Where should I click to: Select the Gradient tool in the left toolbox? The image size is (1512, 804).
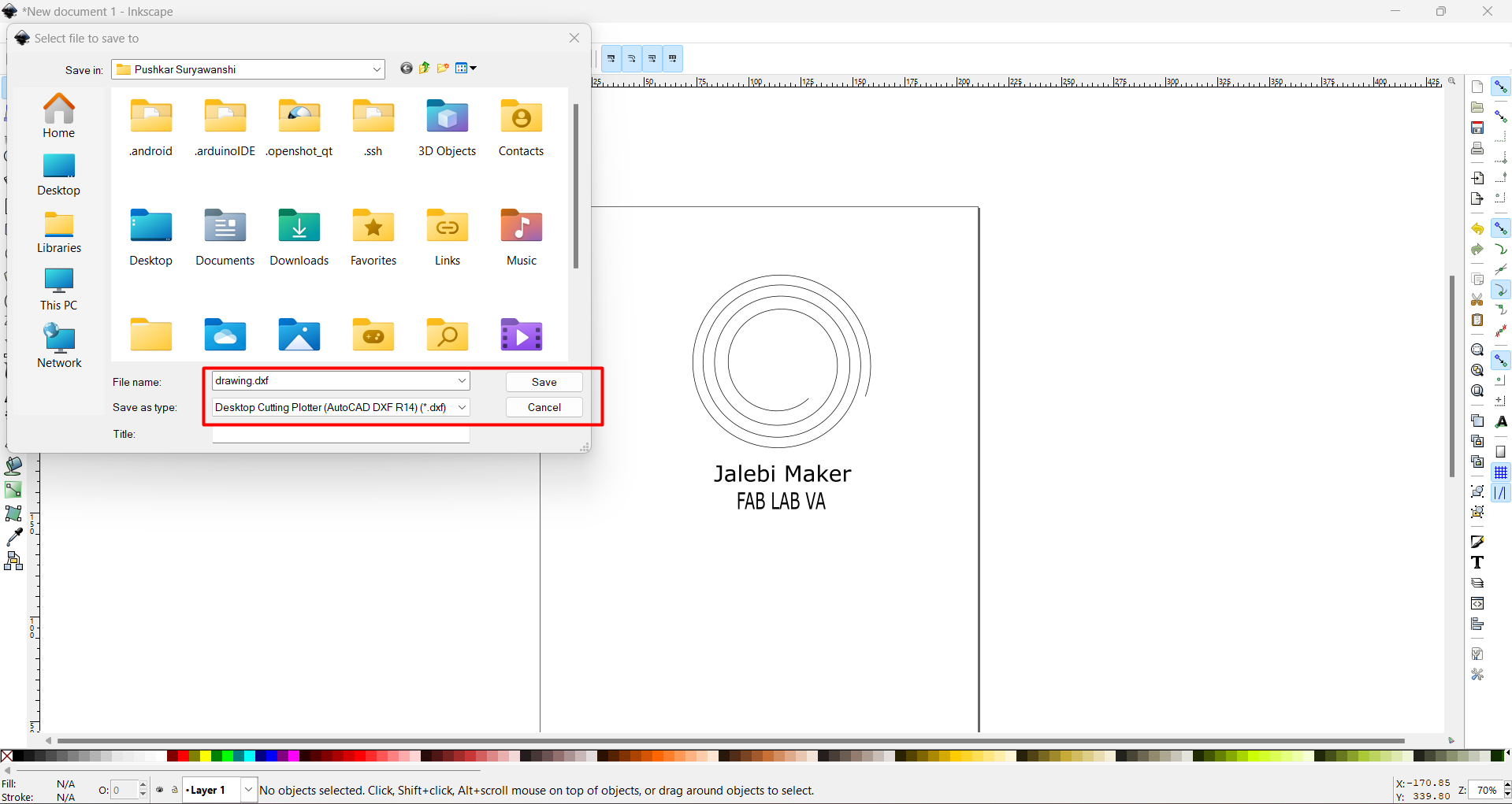tap(13, 490)
